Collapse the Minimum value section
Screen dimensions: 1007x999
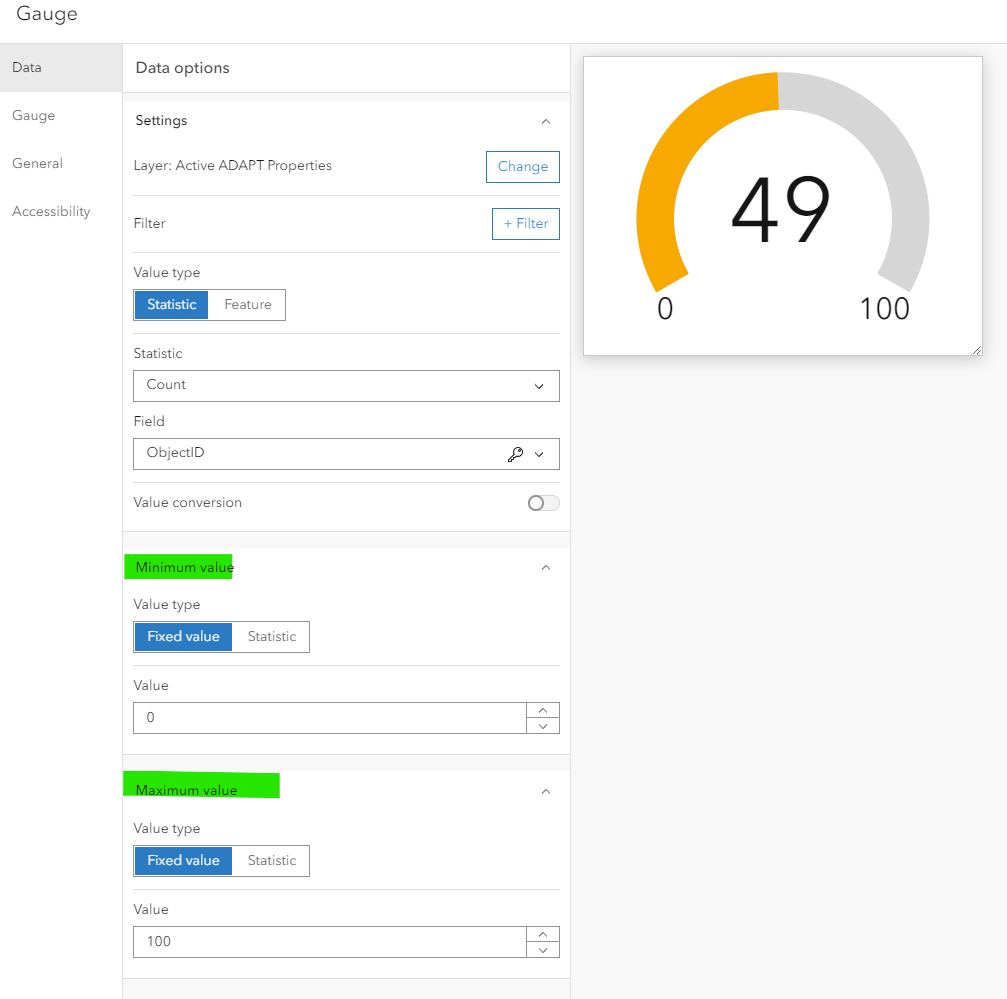point(546,566)
